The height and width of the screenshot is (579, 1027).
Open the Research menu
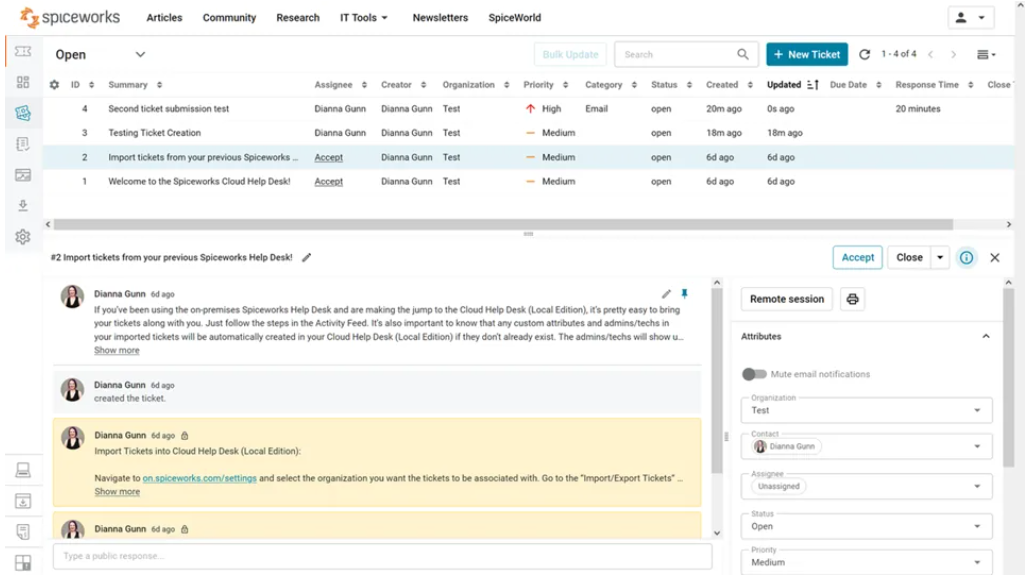pyautogui.click(x=298, y=18)
